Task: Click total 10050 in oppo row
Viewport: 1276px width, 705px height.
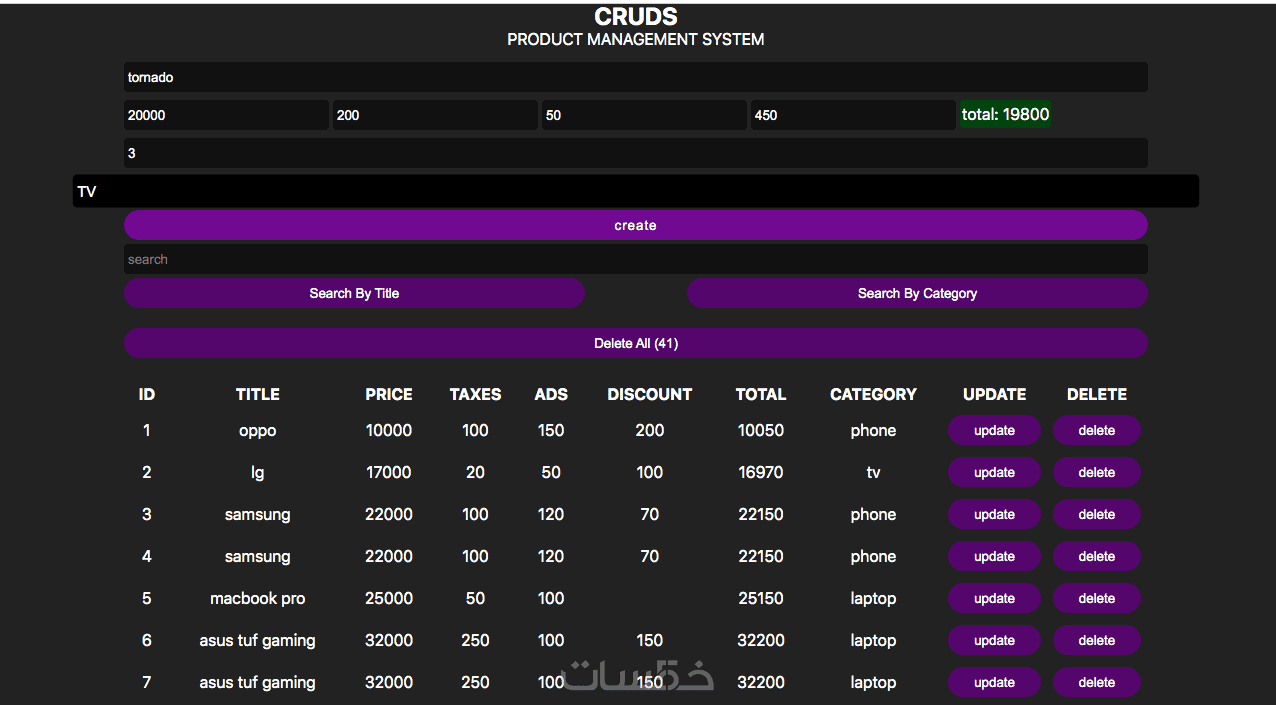Action: [x=761, y=431]
